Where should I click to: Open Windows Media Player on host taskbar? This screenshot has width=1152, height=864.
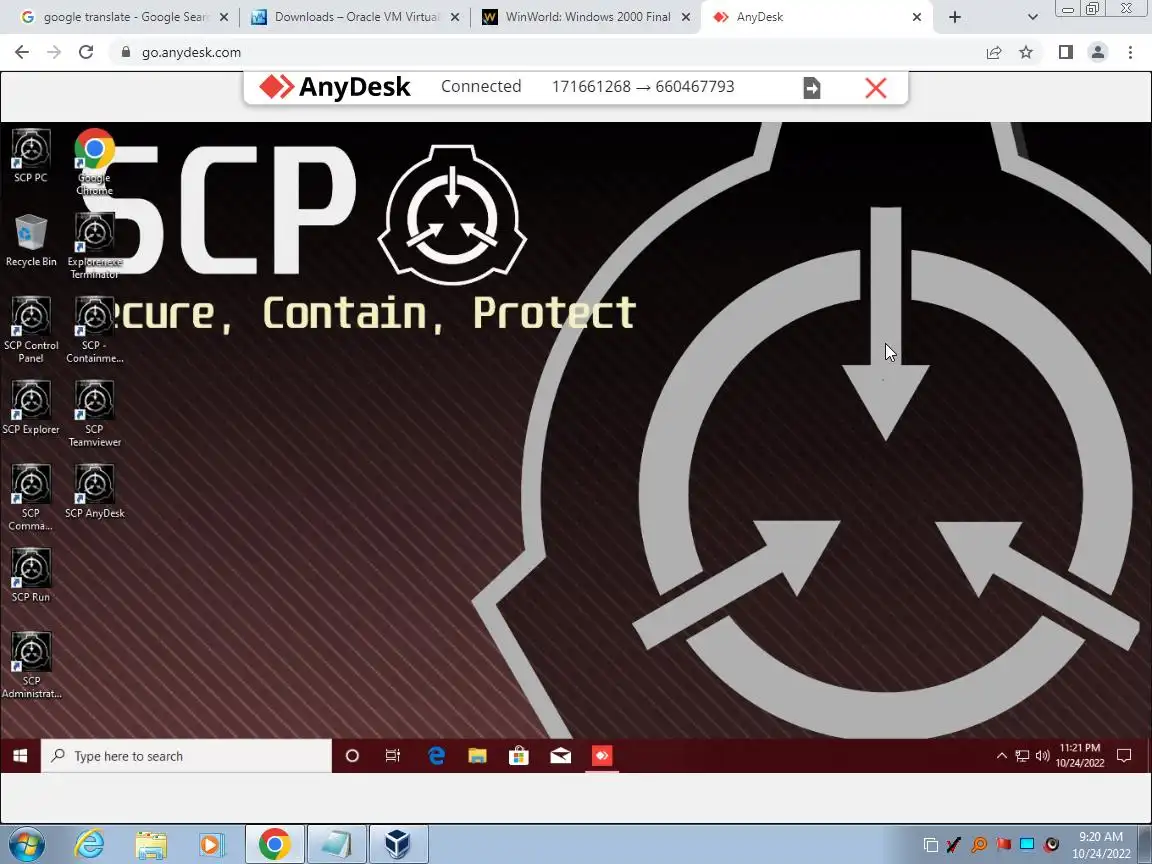(212, 845)
